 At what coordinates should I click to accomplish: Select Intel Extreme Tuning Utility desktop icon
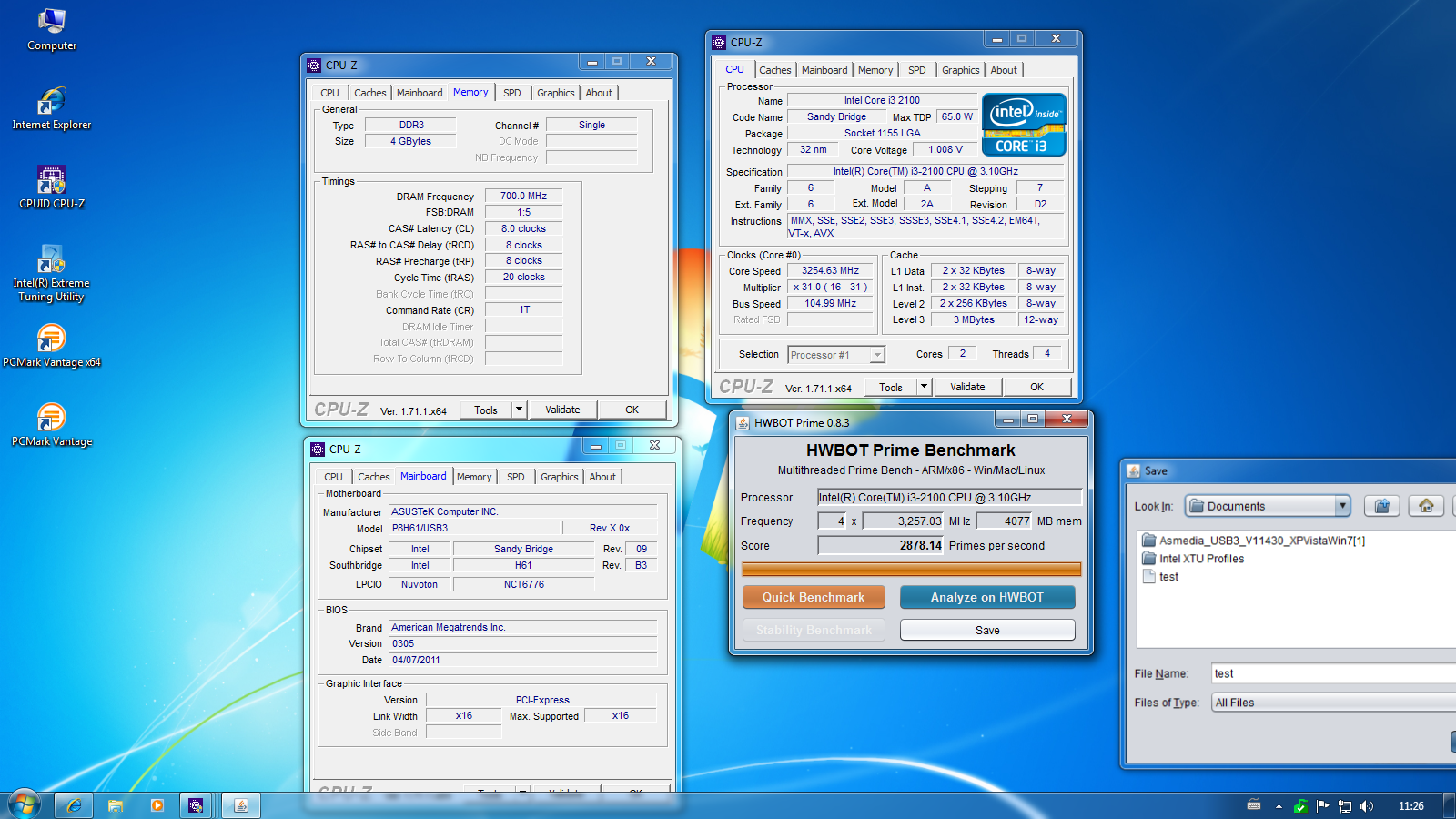click(x=52, y=274)
